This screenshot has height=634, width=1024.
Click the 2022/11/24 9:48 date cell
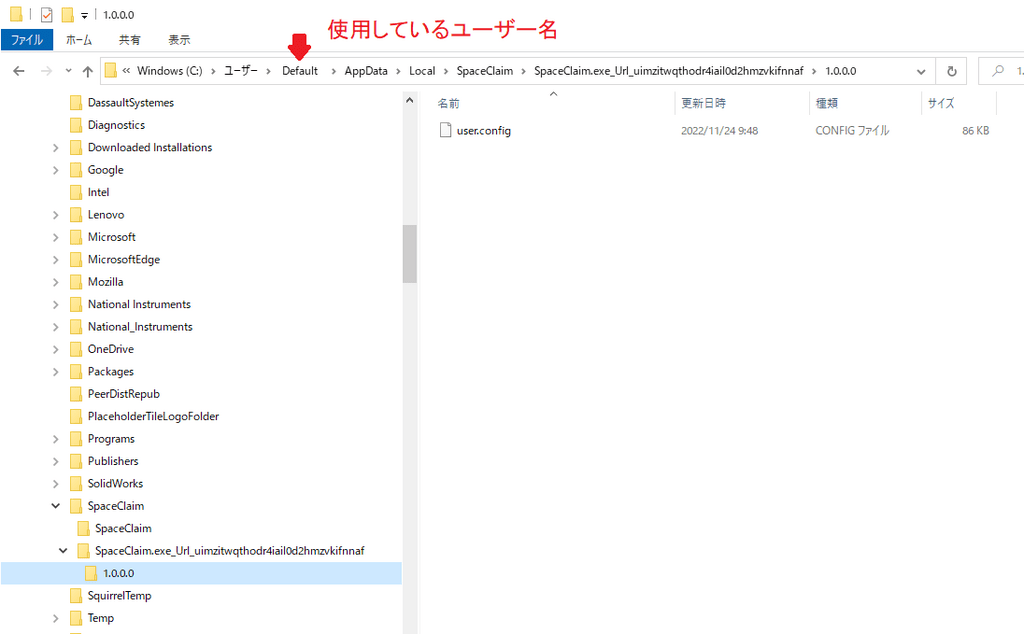719,131
